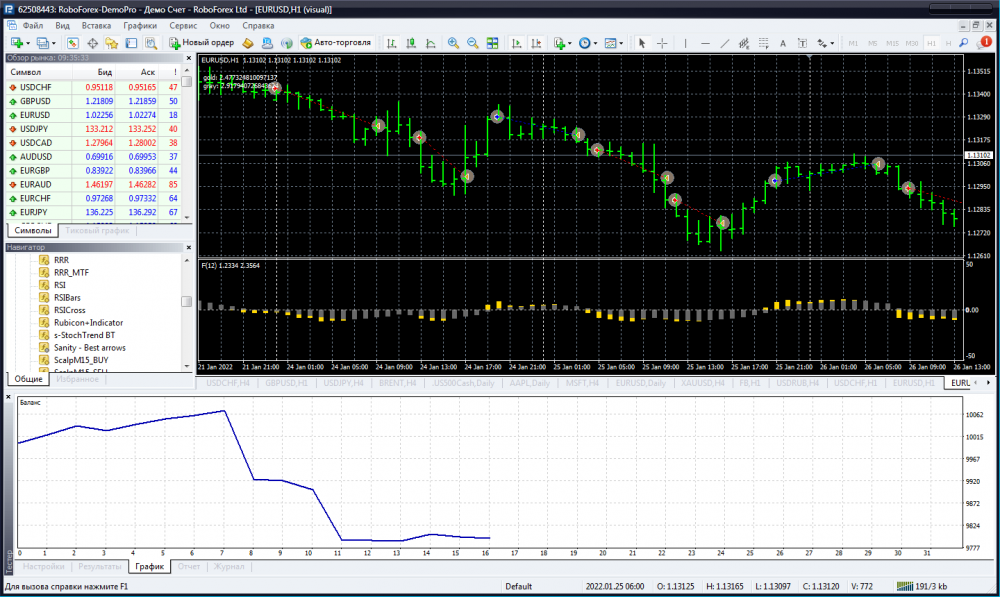Open the New Chart toolbar icon

(x=17, y=43)
